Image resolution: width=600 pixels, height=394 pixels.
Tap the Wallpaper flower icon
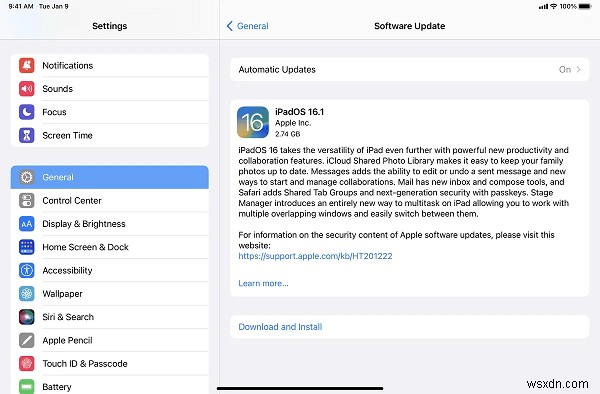pyautogui.click(x=26, y=294)
